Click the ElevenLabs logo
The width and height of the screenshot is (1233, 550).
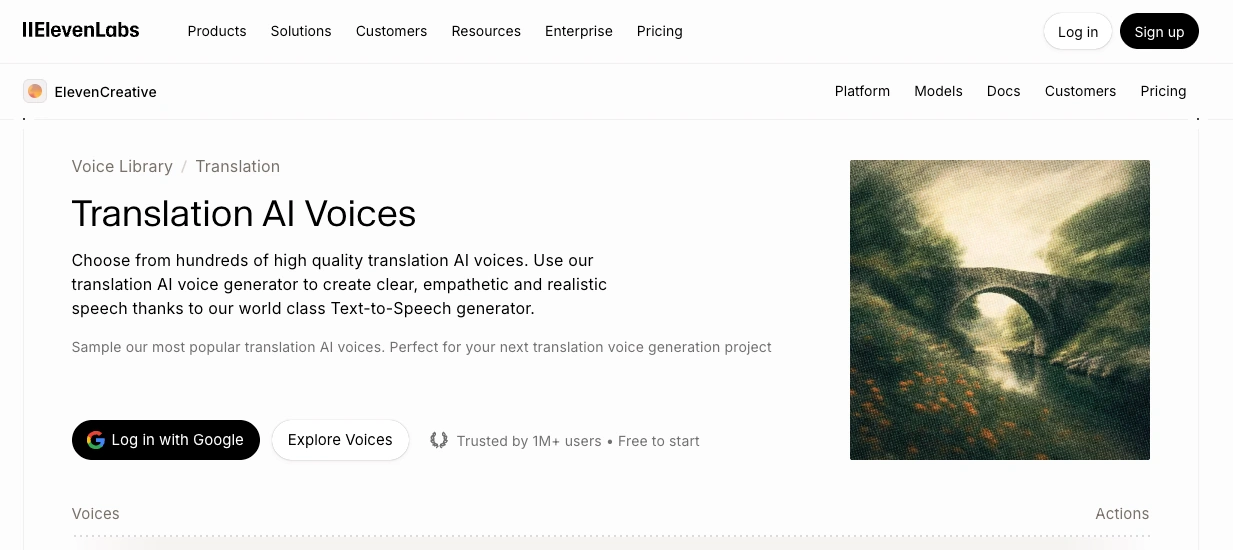(x=81, y=30)
